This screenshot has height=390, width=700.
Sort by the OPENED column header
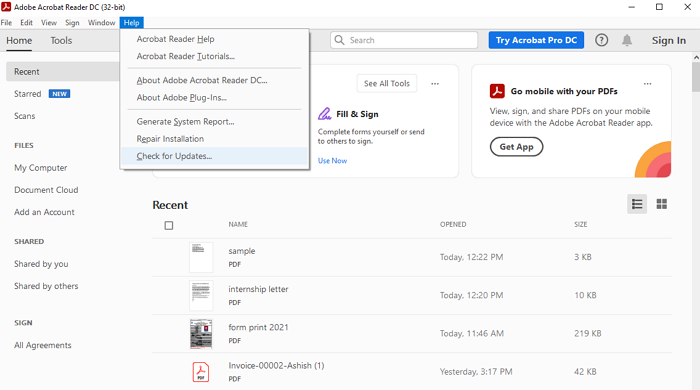(x=453, y=224)
